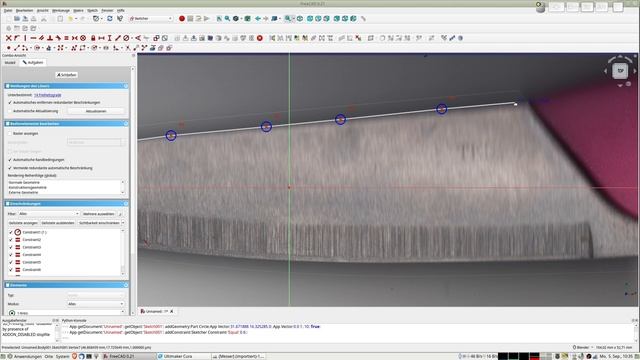Choose the radius or diameter constraint tool
This screenshot has height=360, width=640.
coord(126,38)
